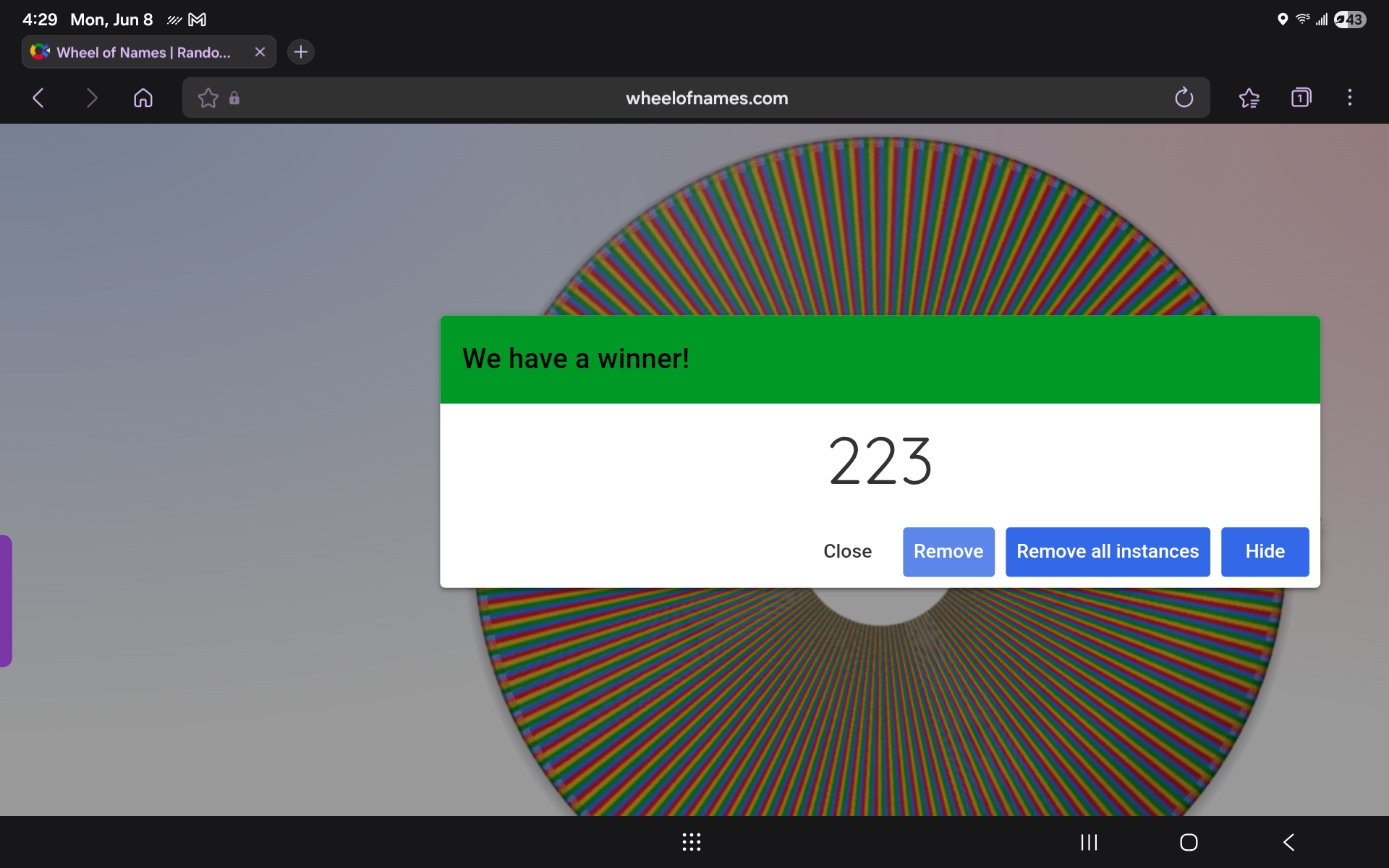Open browser three-dot menu
This screenshot has height=868, width=1389.
[1350, 98]
